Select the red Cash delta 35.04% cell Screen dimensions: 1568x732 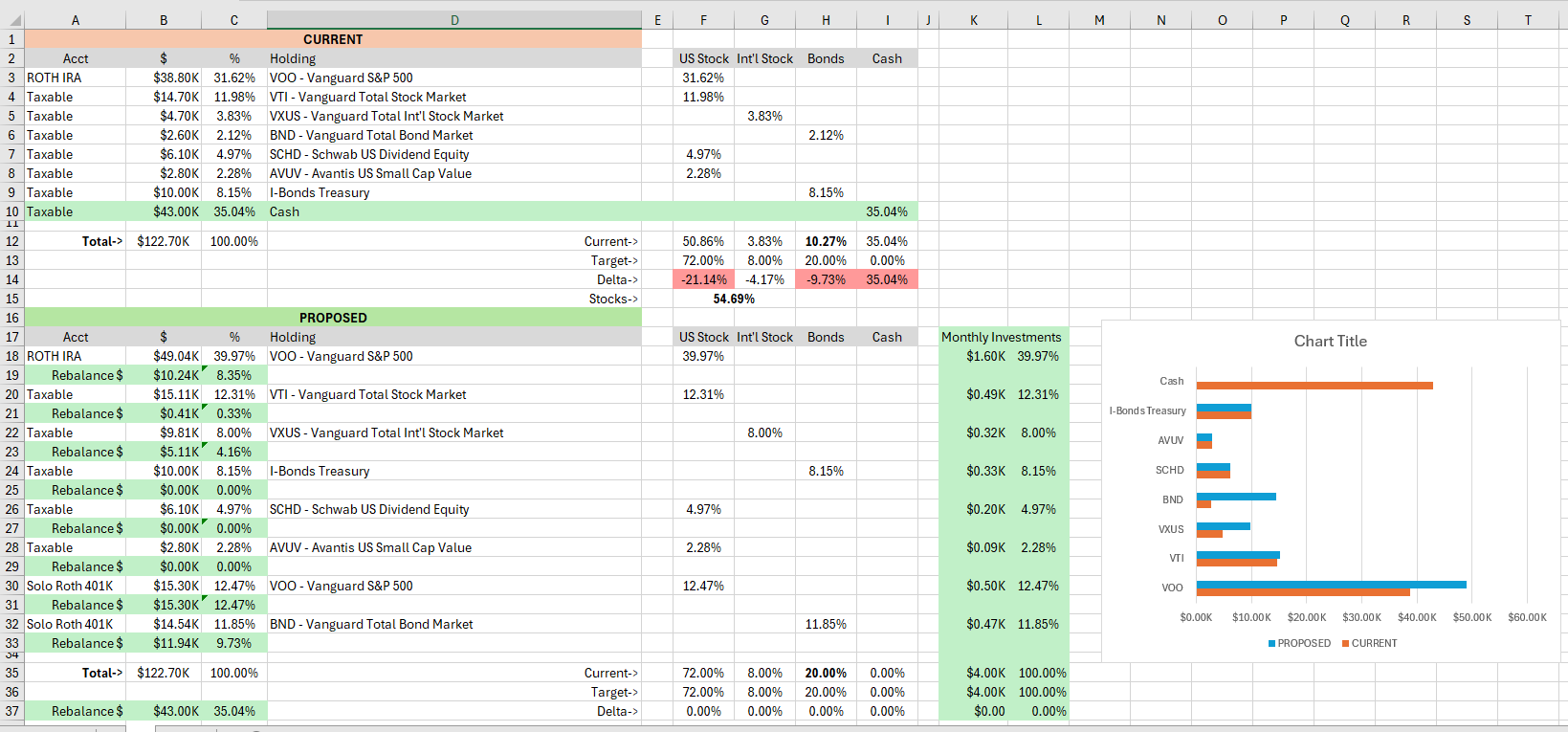click(x=887, y=279)
